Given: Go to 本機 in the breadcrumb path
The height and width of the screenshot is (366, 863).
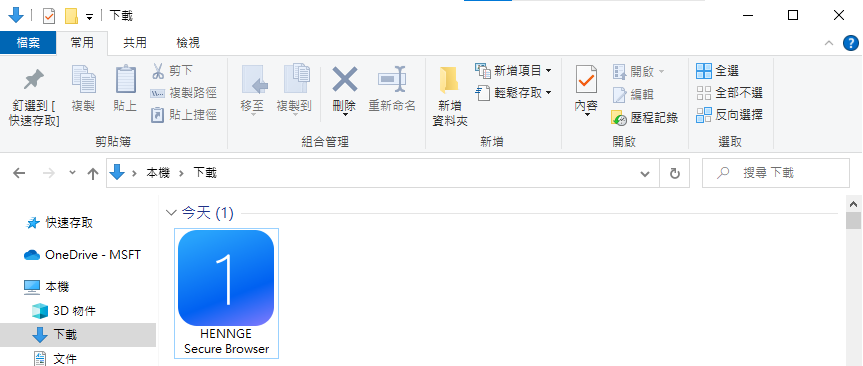Looking at the screenshot, I should point(158,173).
